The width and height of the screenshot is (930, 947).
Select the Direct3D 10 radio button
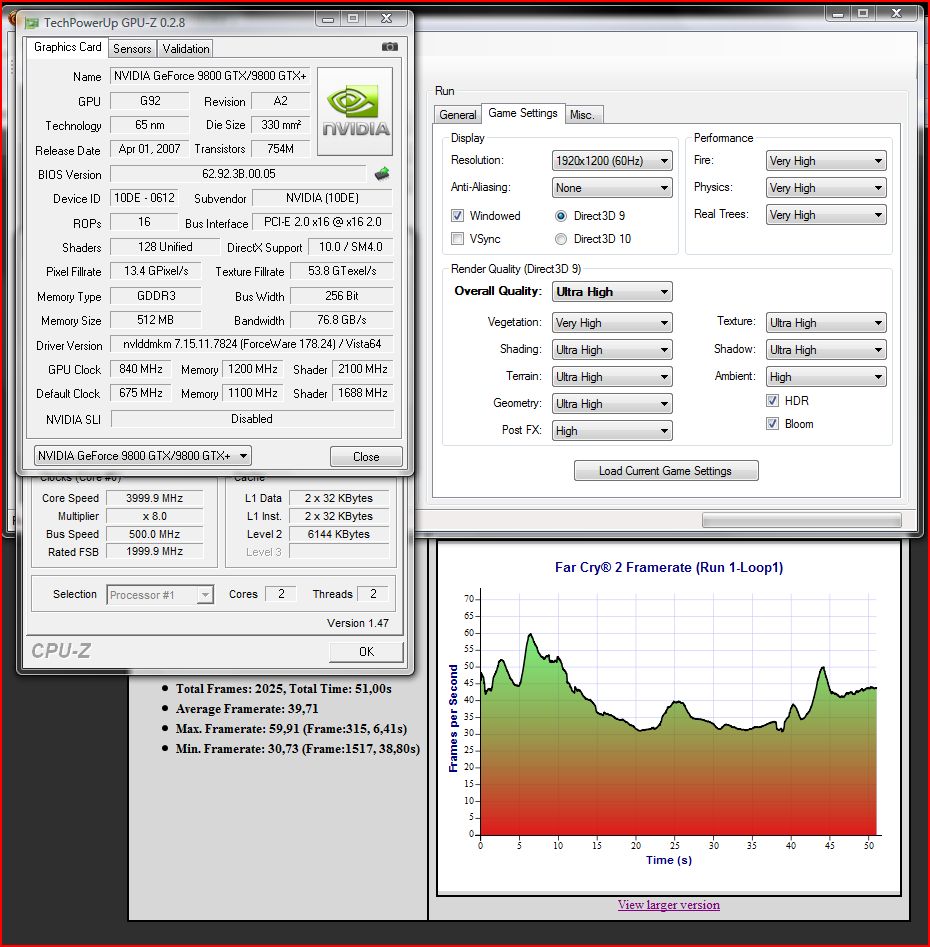click(x=561, y=239)
